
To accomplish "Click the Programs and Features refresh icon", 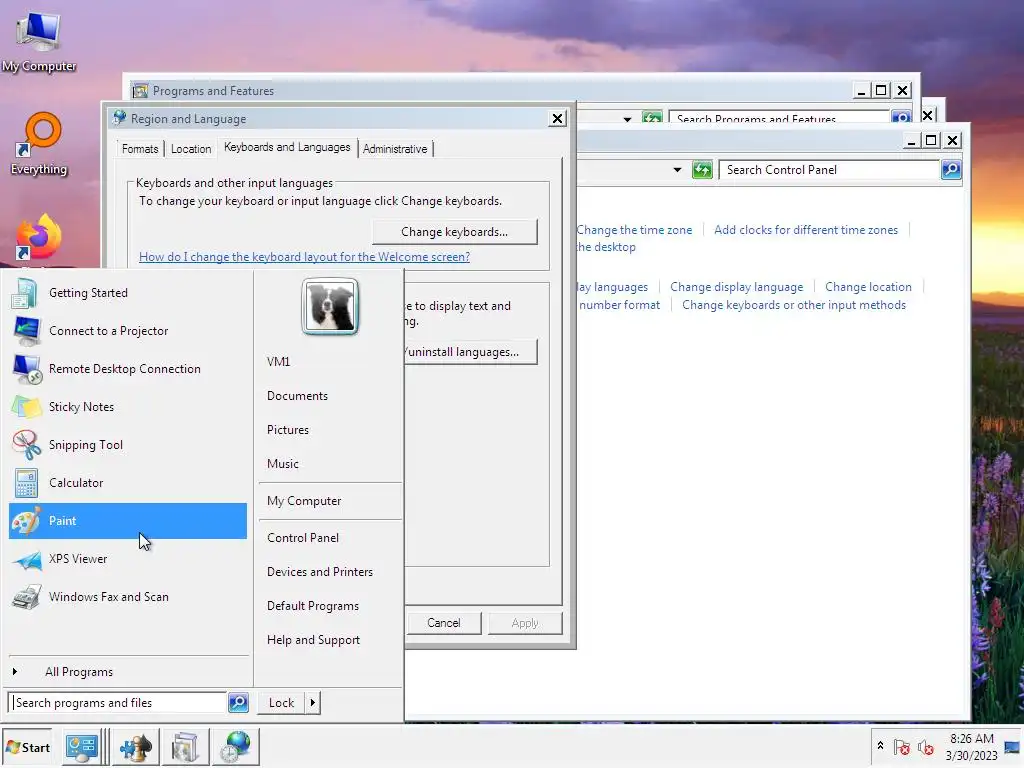I will click(652, 118).
